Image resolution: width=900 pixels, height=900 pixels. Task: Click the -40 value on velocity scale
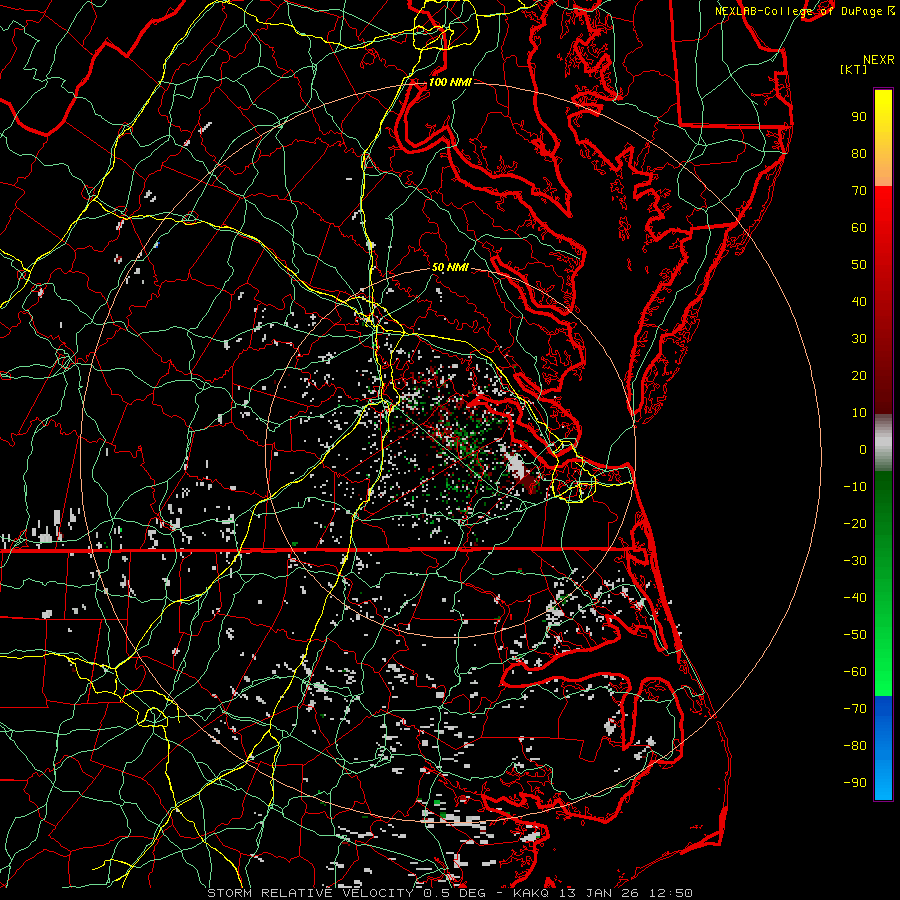coord(855,598)
